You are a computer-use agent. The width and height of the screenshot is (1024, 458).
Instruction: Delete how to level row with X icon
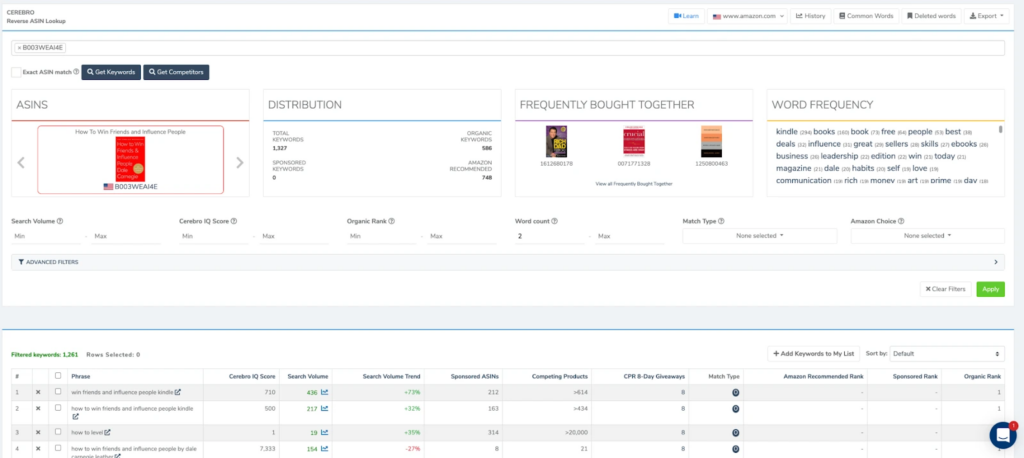point(38,432)
